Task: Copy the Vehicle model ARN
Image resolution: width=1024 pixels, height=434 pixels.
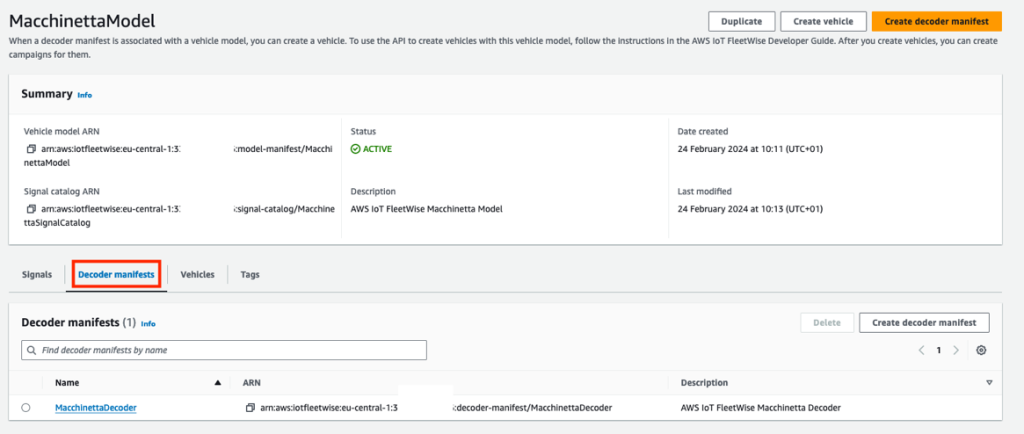Action: (32, 150)
